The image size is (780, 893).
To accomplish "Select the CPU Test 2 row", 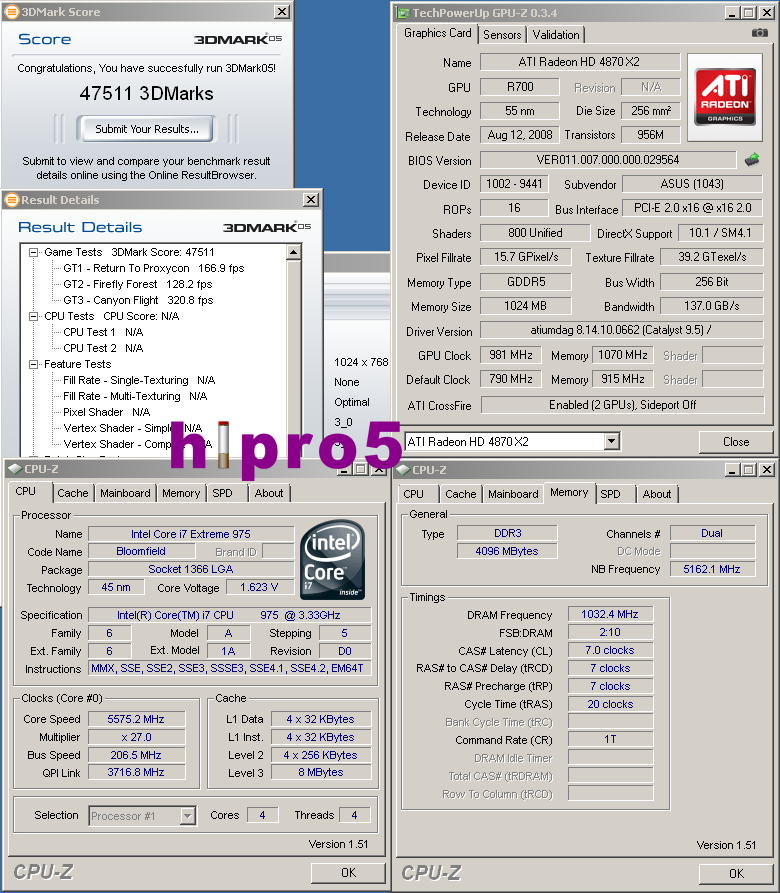I will [x=103, y=348].
